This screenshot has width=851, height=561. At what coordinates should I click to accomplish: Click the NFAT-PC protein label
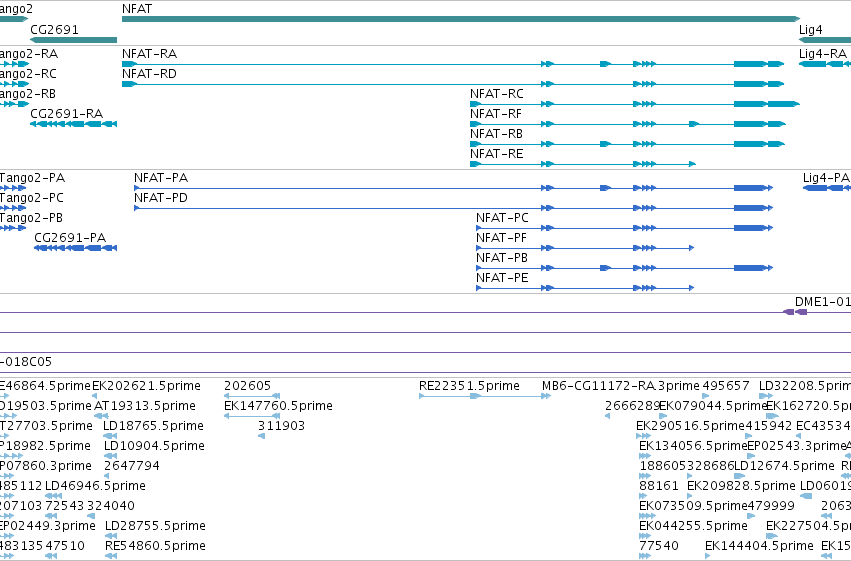(502, 218)
